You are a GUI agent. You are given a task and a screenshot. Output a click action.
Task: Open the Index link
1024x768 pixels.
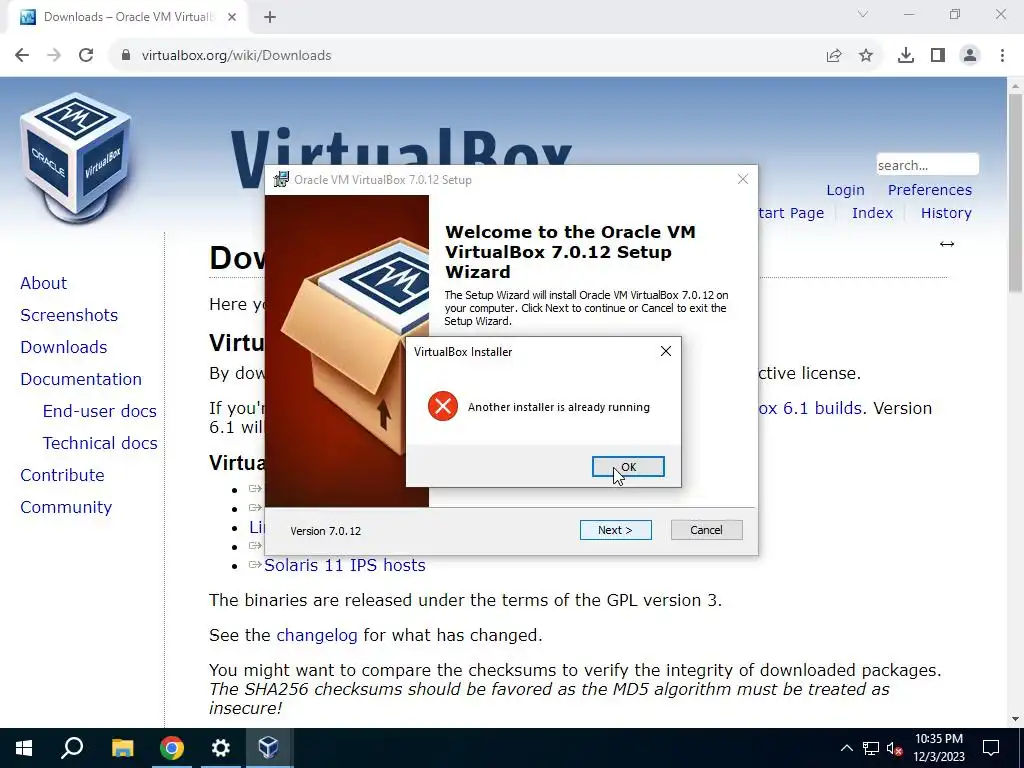[x=872, y=213]
